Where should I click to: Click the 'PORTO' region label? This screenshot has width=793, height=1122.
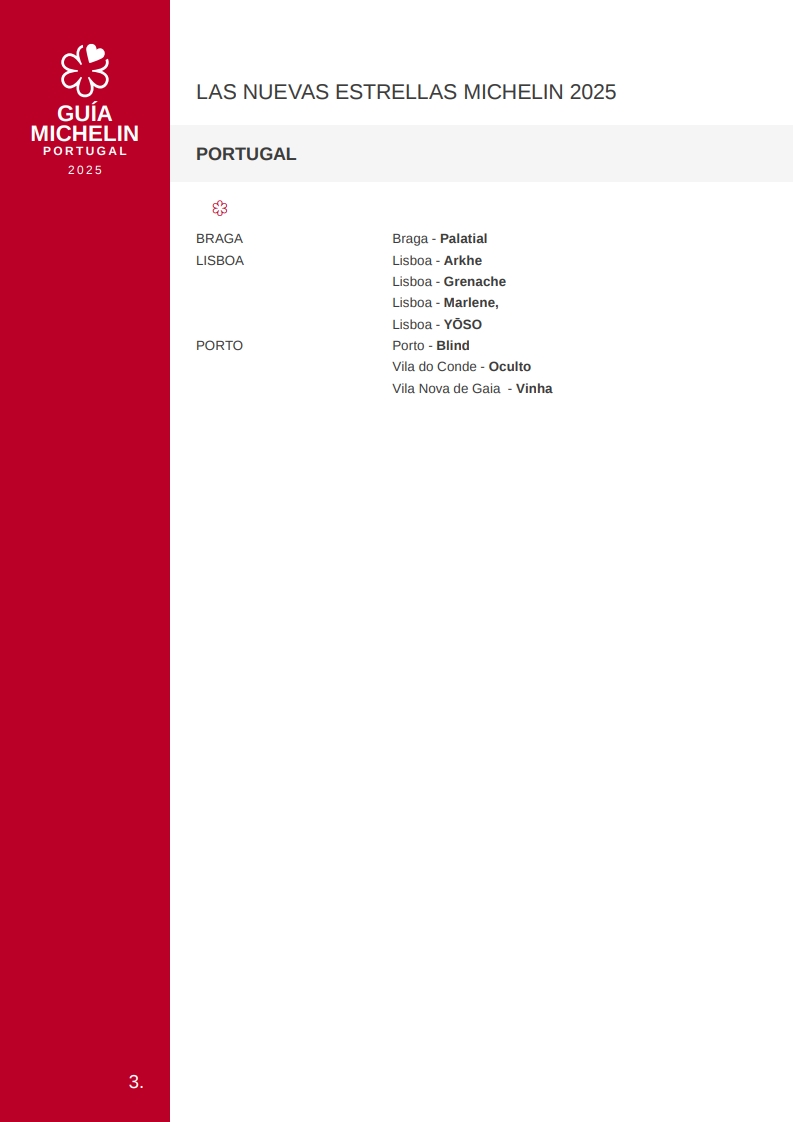coord(220,346)
